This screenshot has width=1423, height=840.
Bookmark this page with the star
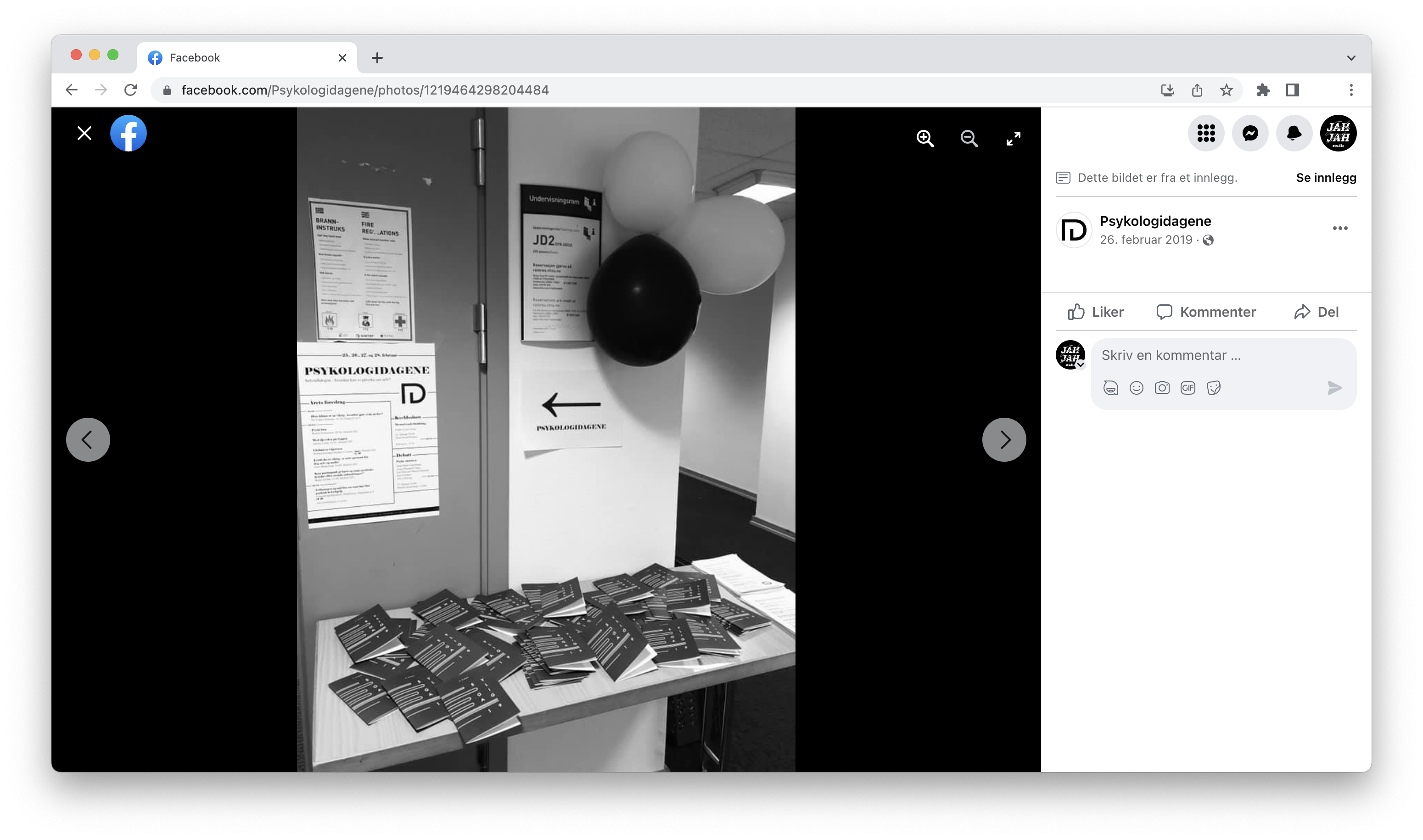click(x=1226, y=90)
